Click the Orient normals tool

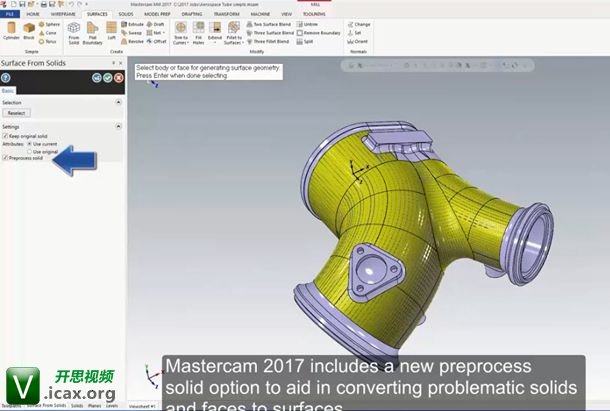tap(357, 41)
